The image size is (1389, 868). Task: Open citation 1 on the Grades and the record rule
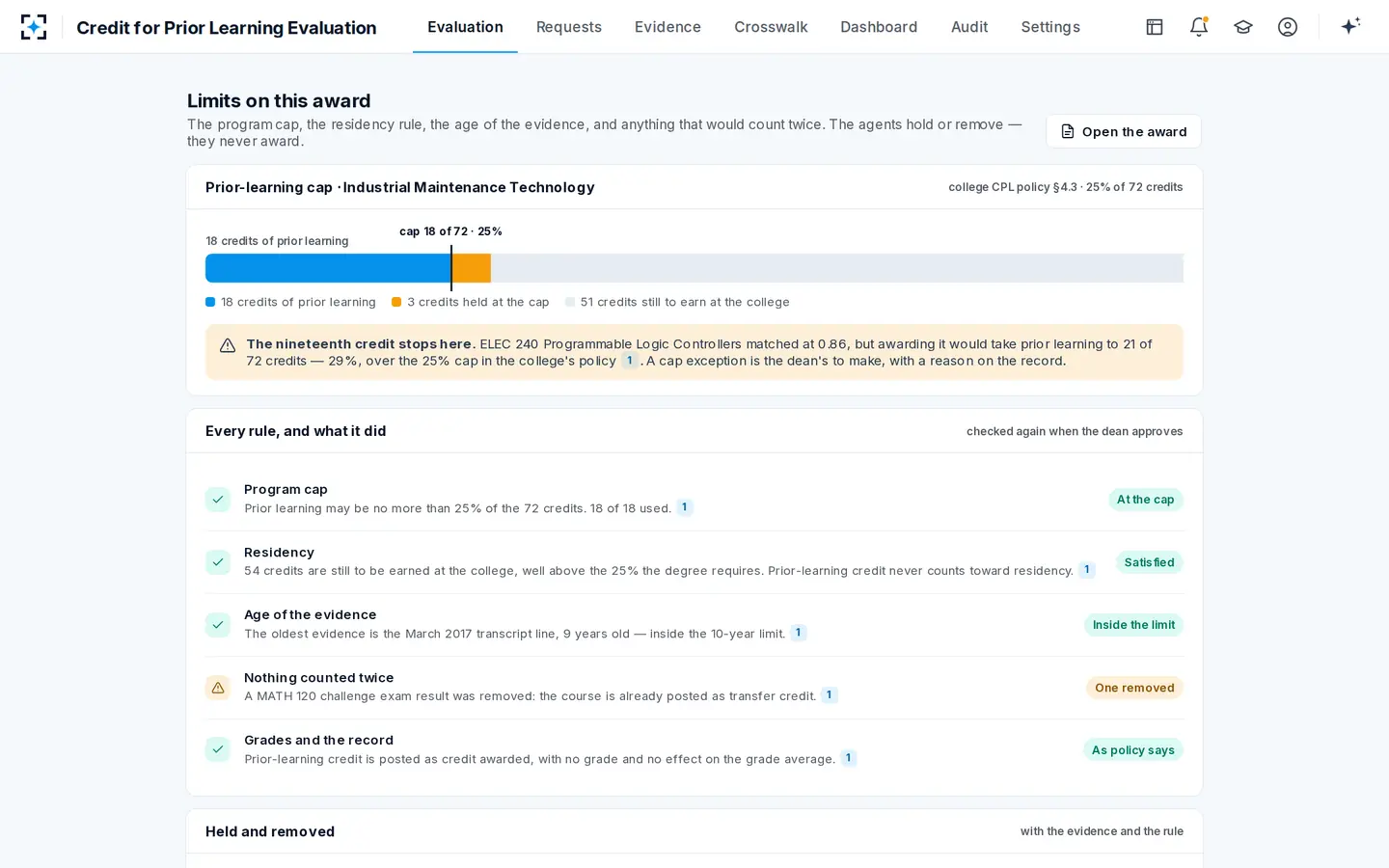[x=849, y=758]
